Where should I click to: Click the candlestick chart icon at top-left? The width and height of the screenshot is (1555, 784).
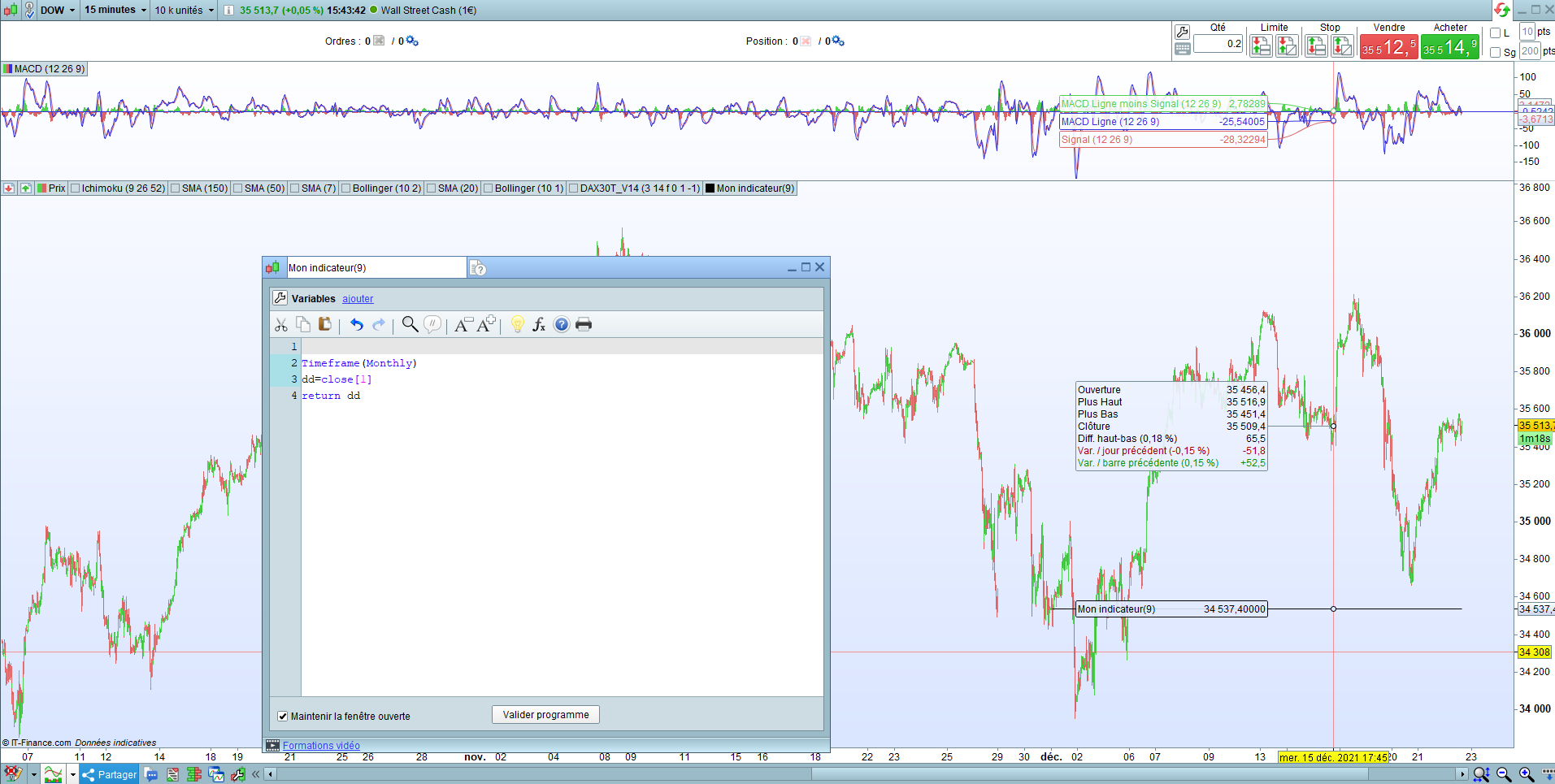(11, 11)
